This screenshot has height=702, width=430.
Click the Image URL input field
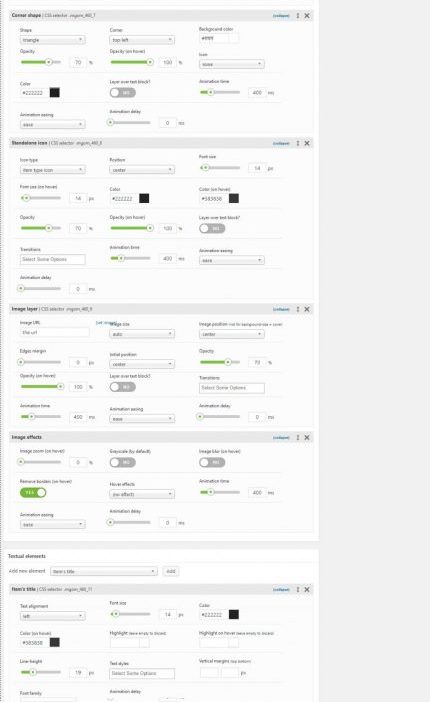click(55, 332)
